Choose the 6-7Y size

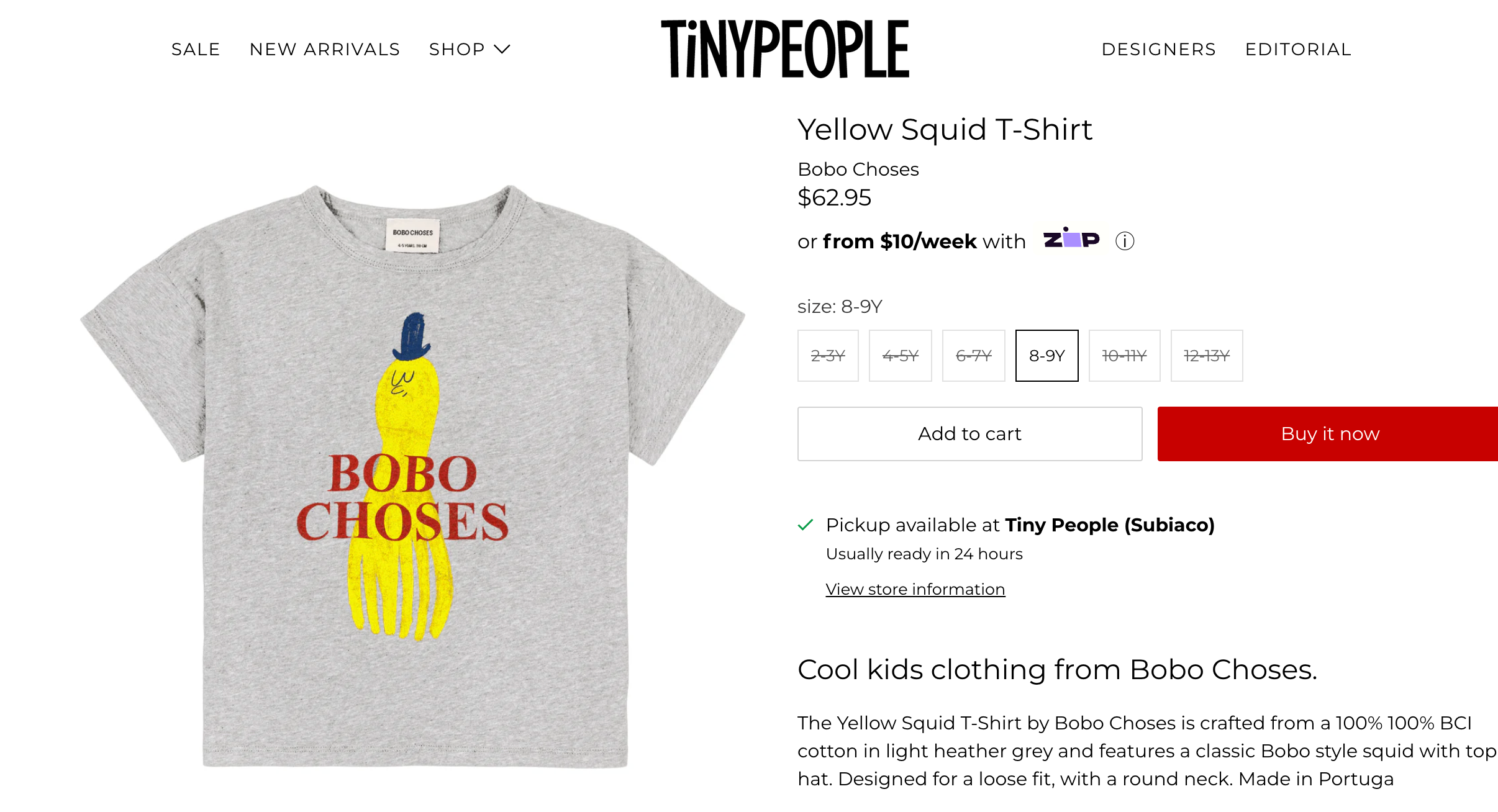973,356
